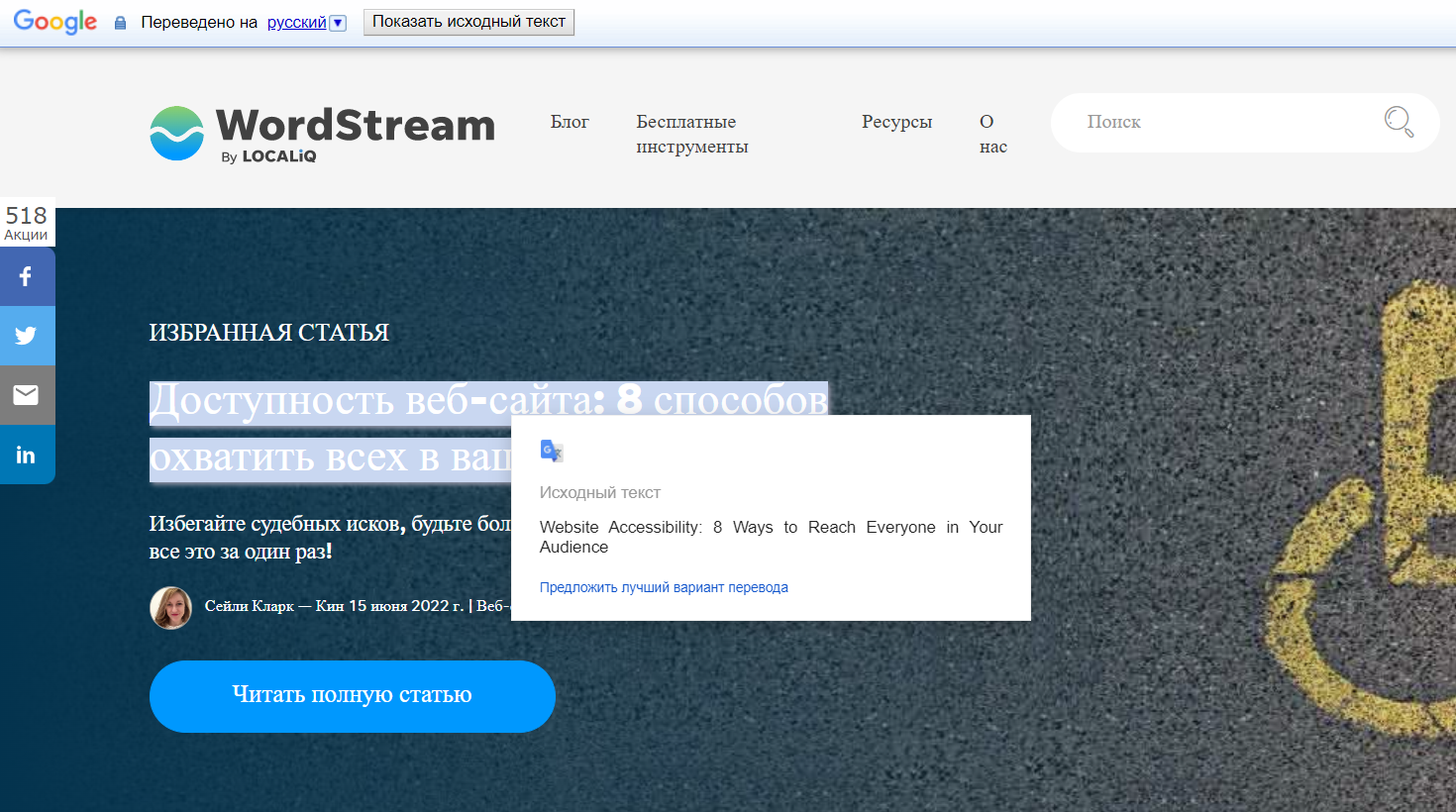
Task: Click the author avatar photo
Action: click(171, 607)
